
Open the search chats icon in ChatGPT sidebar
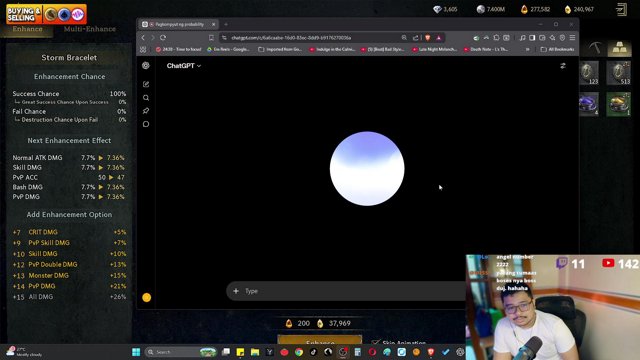[x=146, y=98]
